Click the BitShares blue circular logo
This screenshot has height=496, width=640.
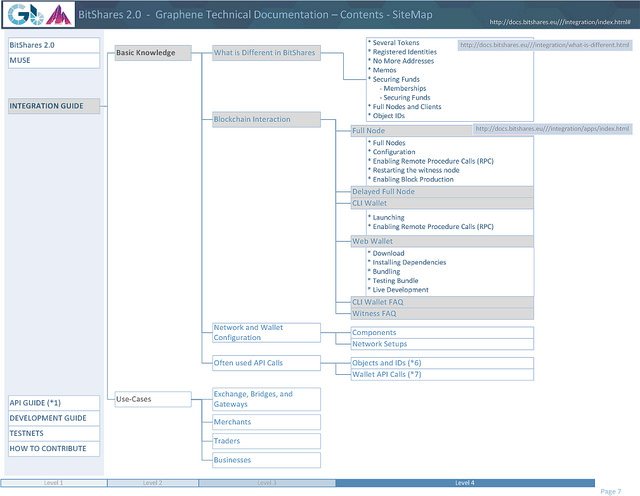36,15
